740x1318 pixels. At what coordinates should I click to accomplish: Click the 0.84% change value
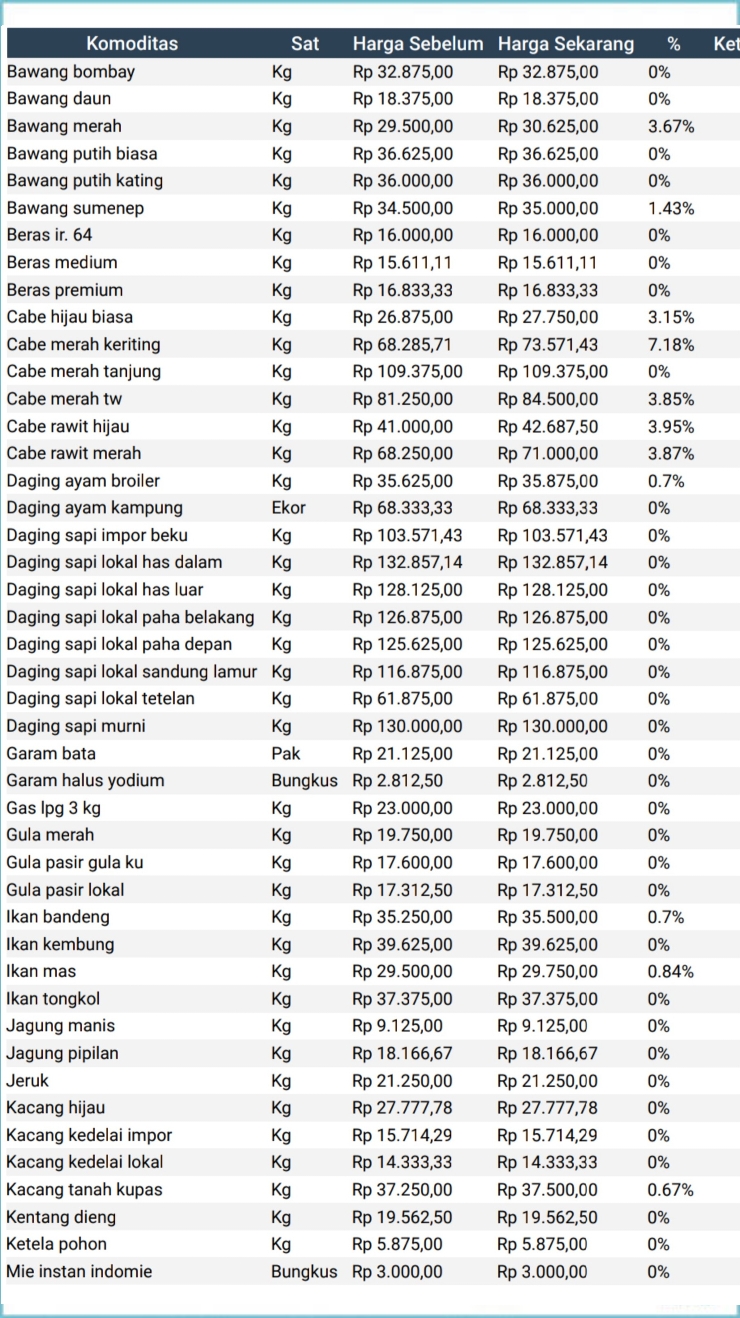670,971
